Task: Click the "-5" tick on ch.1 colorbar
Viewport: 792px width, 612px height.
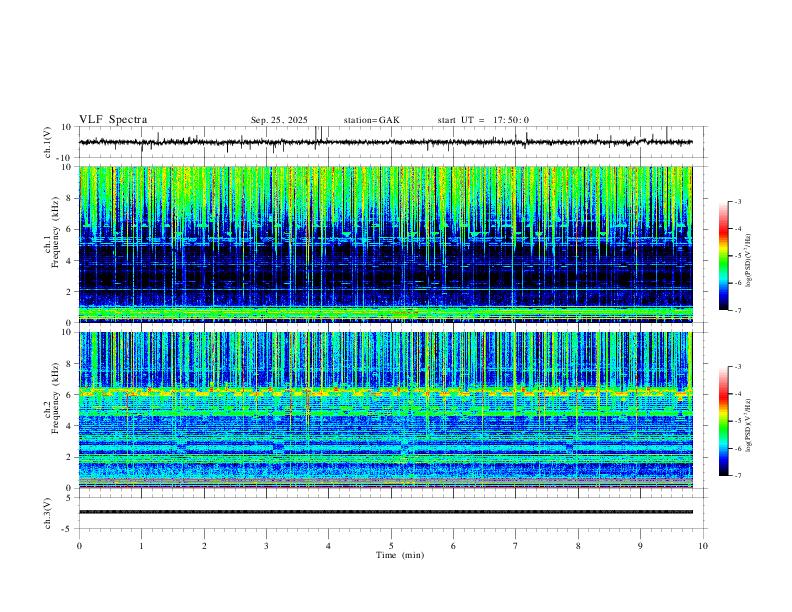Action: click(x=737, y=256)
